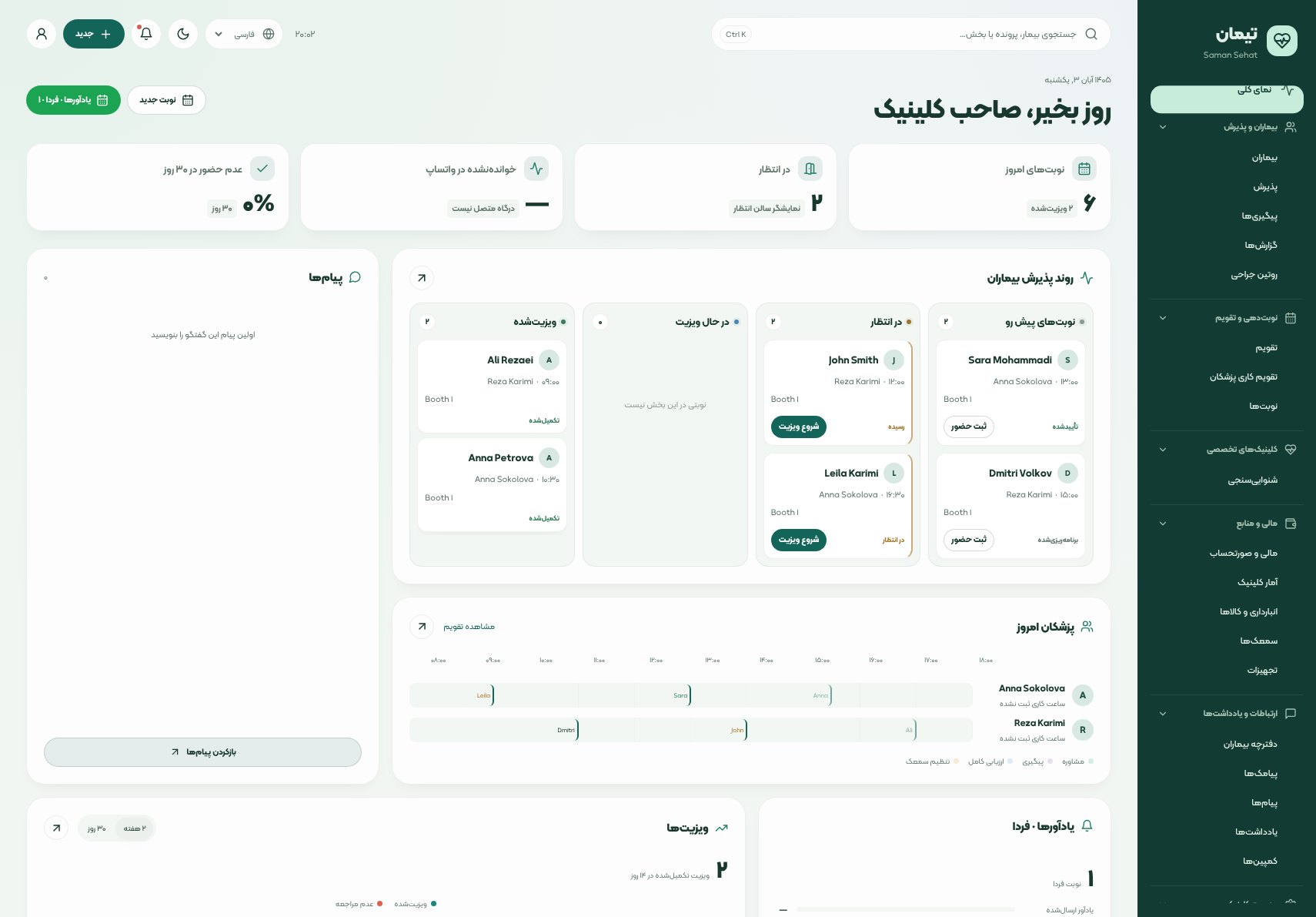The height and width of the screenshot is (917, 1316).
Task: Open Ali Rezaei visited card
Action: (x=492, y=387)
